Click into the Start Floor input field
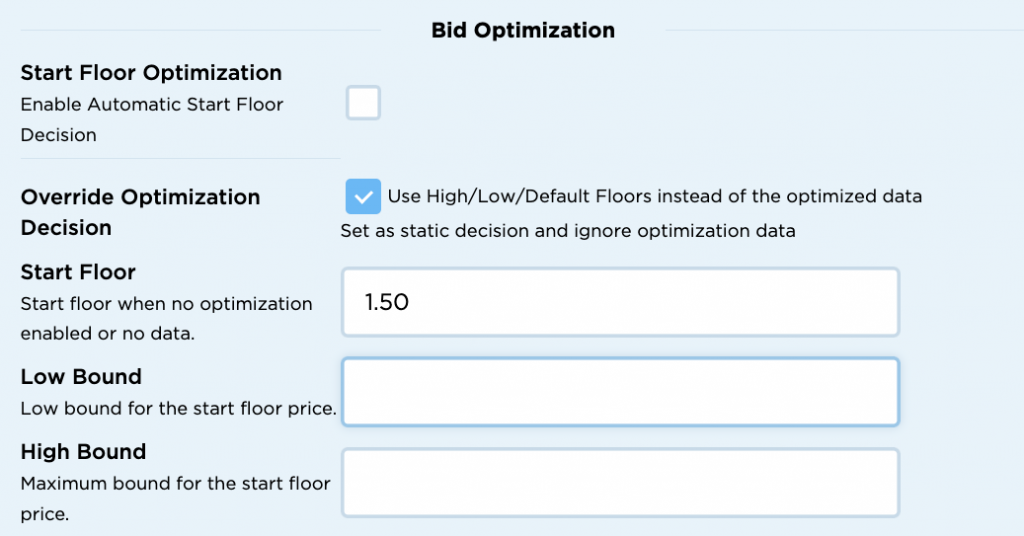1024x536 pixels. click(x=620, y=302)
